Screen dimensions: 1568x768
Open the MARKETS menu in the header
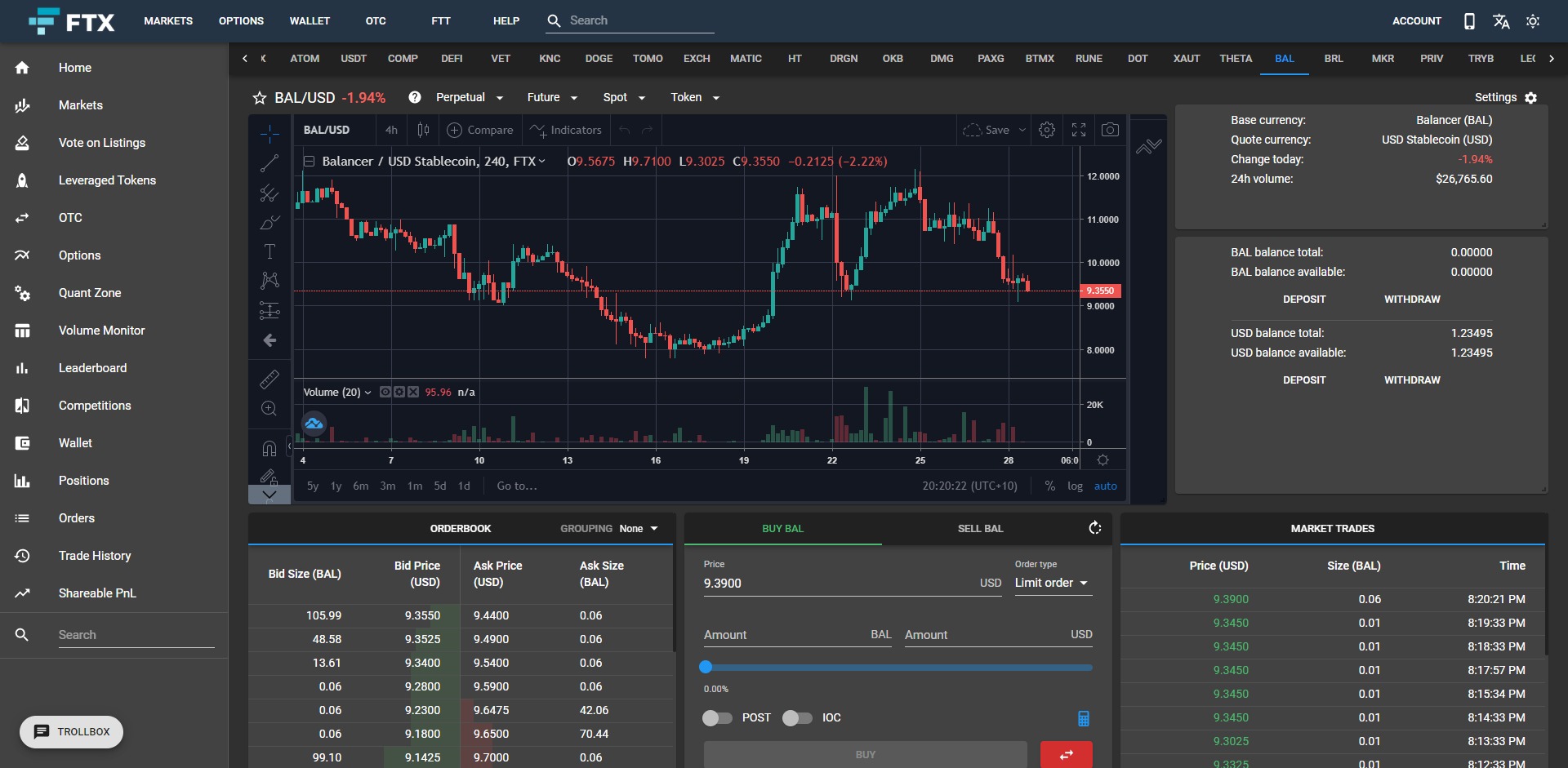(x=167, y=21)
